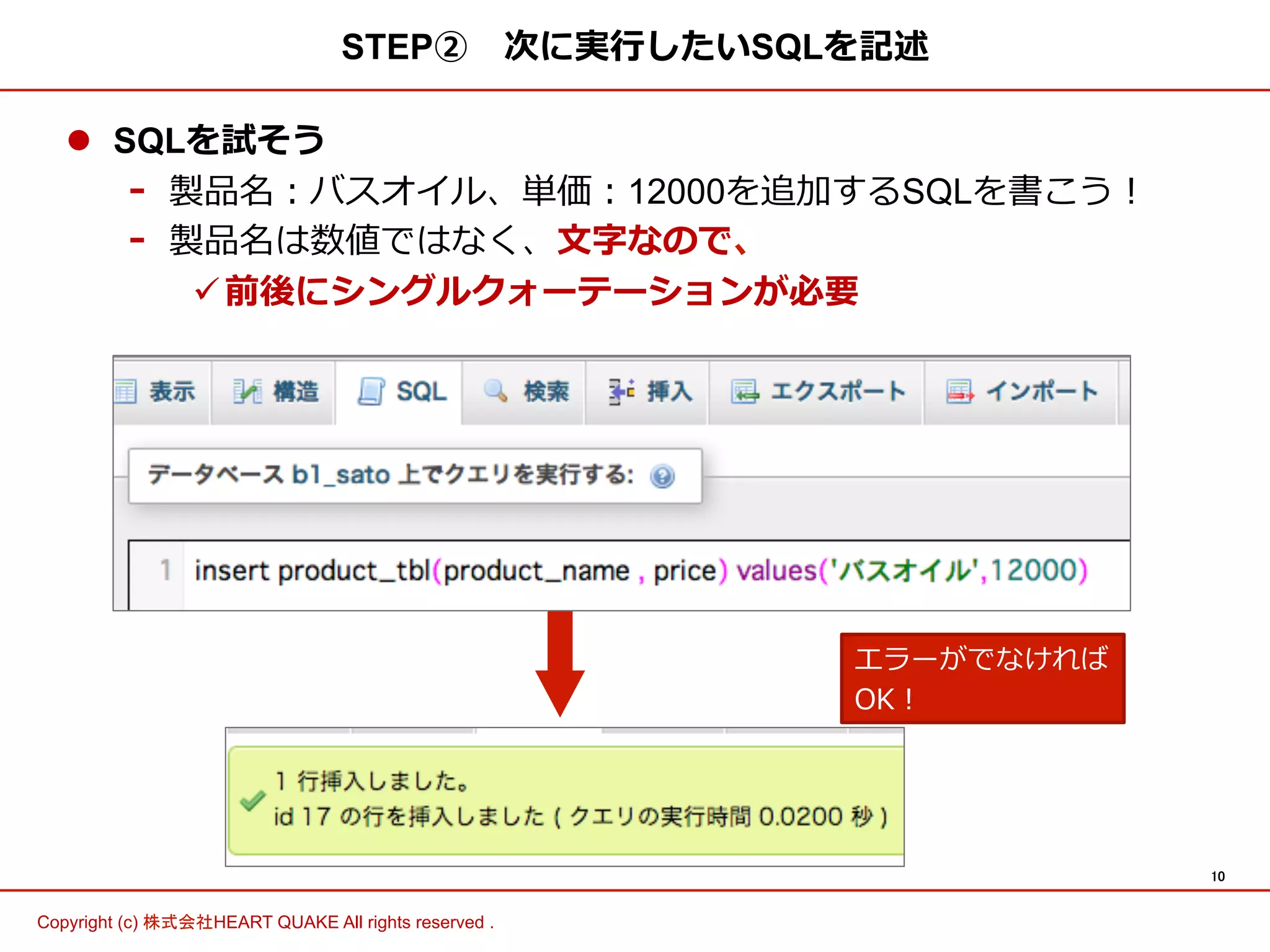Viewport: 1270px width, 952px height.
Task: Click the エクスポート export icon
Action: [745, 391]
